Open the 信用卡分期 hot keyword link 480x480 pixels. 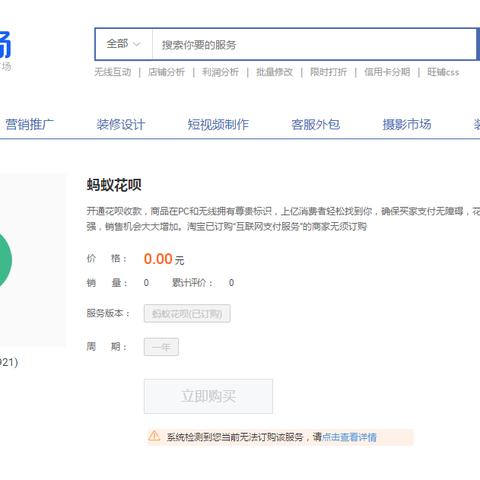pyautogui.click(x=387, y=72)
